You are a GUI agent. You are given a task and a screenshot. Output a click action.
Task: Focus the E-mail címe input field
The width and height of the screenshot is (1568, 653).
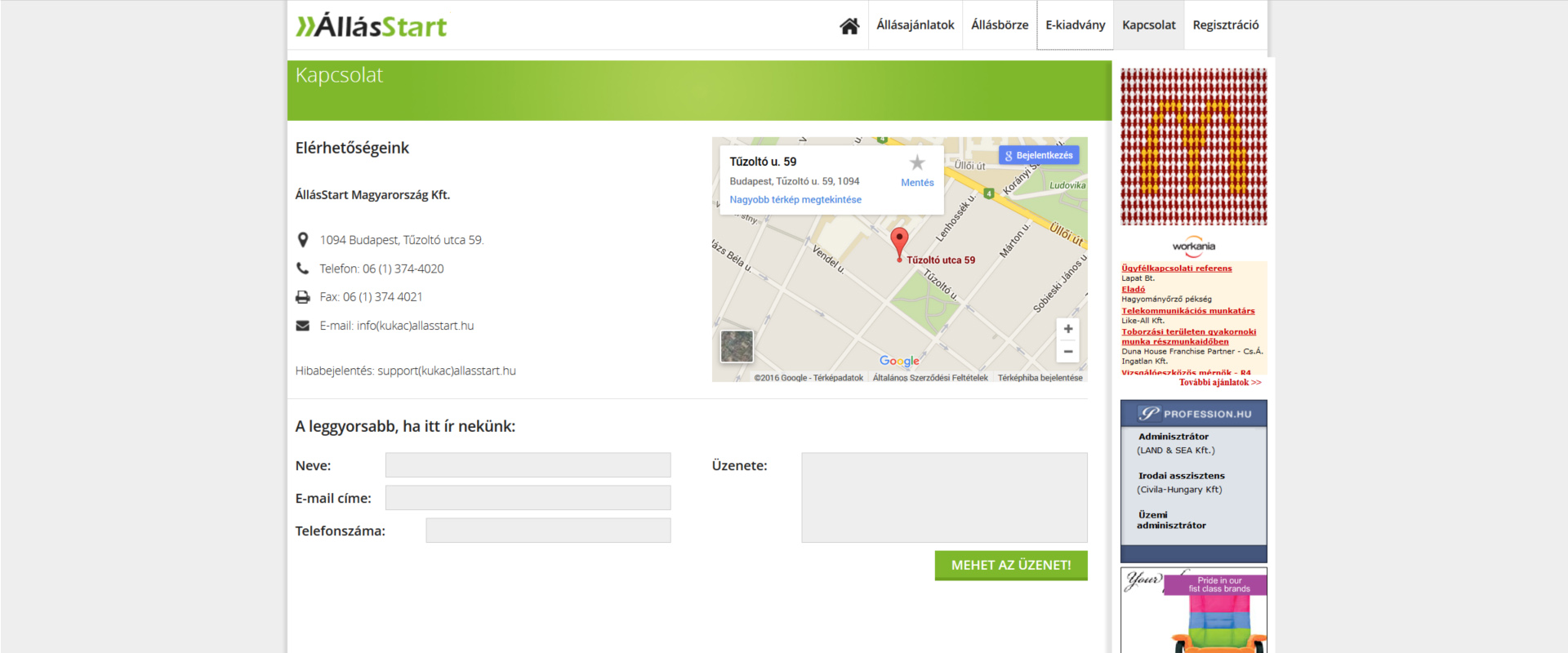pos(528,498)
